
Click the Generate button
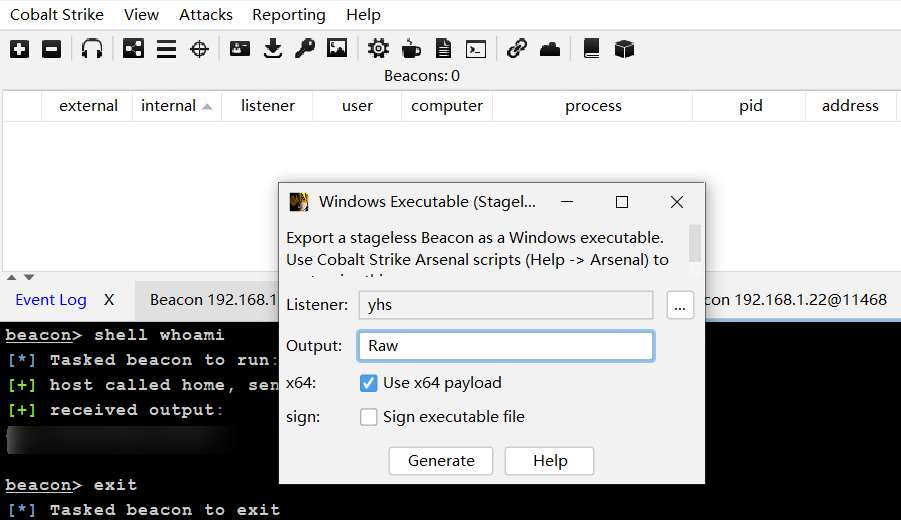point(441,461)
